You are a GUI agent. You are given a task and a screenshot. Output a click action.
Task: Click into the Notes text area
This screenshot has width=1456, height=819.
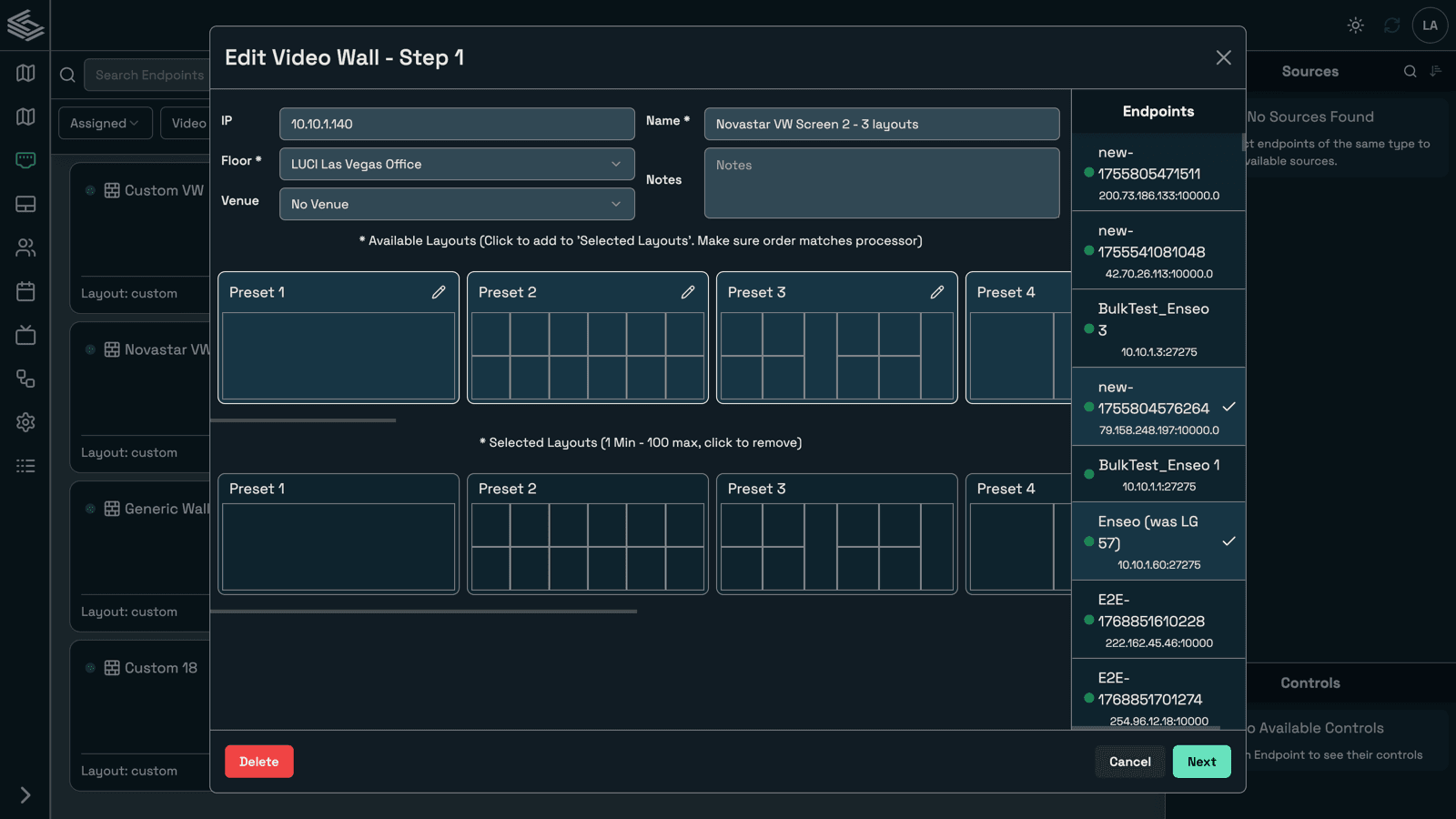coord(881,184)
